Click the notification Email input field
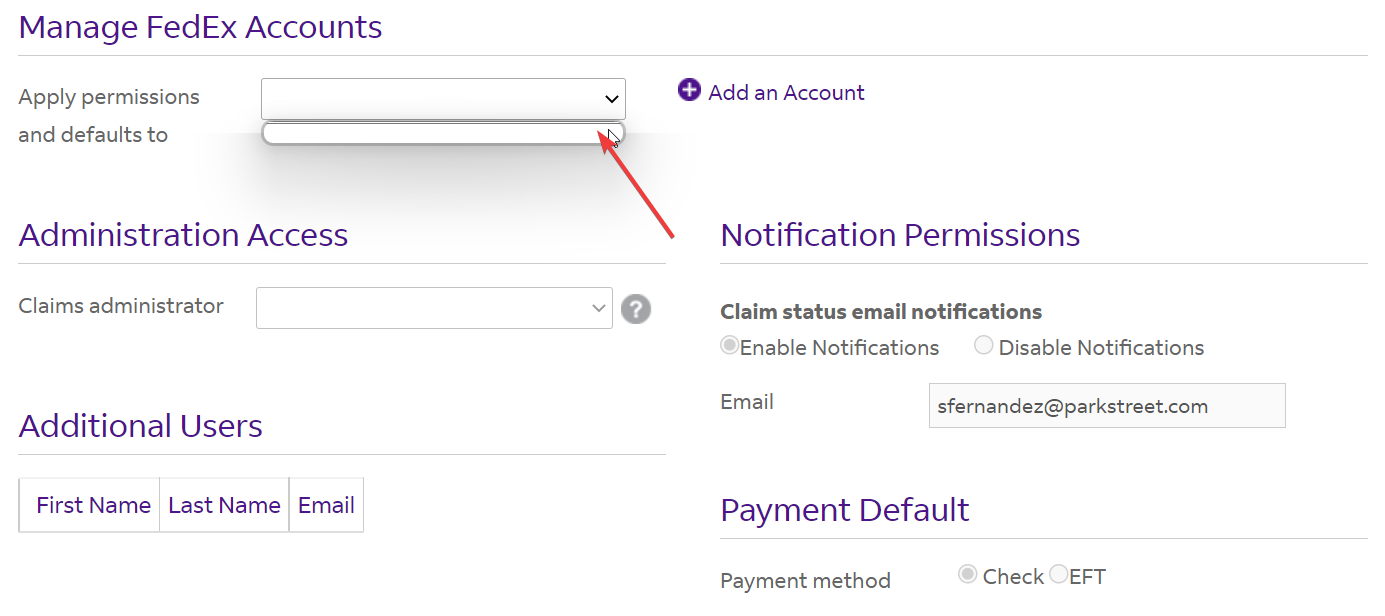Viewport: 1385px width, 616px height. pos(1107,406)
